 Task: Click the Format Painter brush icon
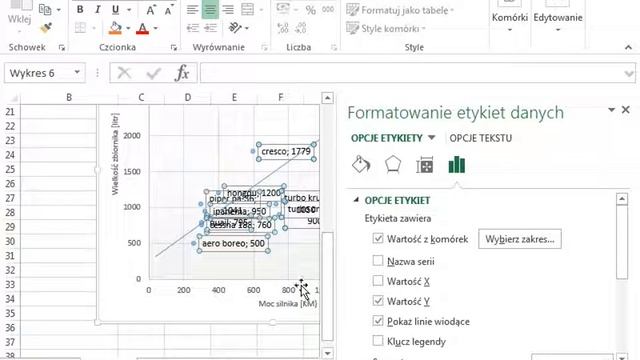(x=46, y=28)
